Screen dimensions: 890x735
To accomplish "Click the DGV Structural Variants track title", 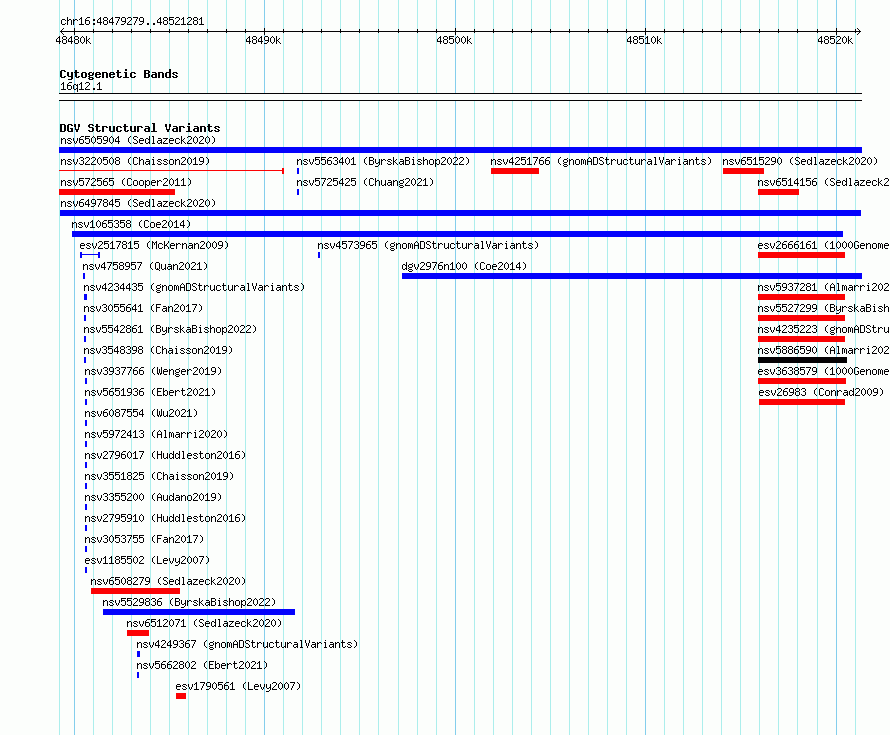I will pyautogui.click(x=140, y=128).
